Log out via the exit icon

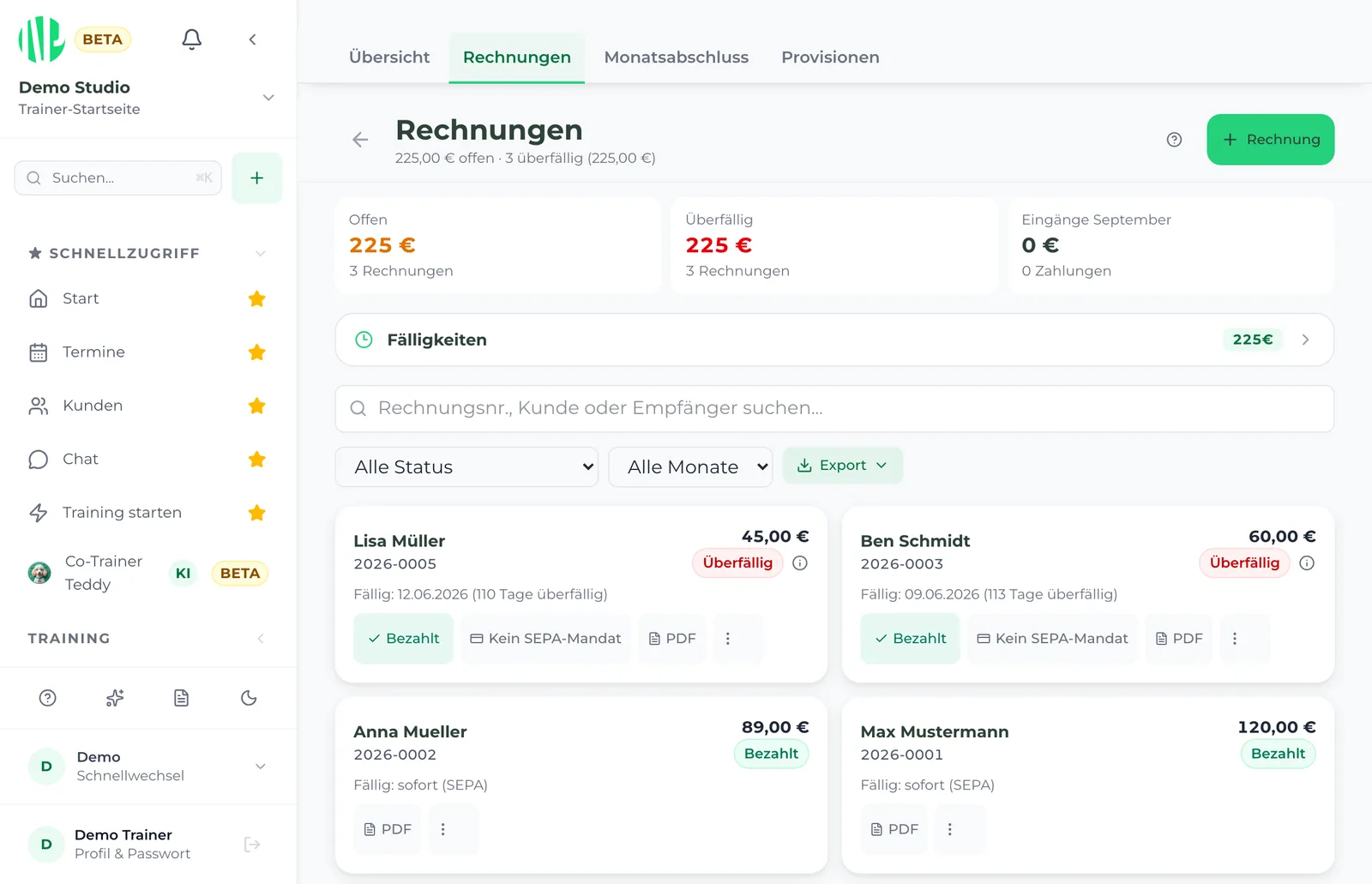tap(252, 845)
